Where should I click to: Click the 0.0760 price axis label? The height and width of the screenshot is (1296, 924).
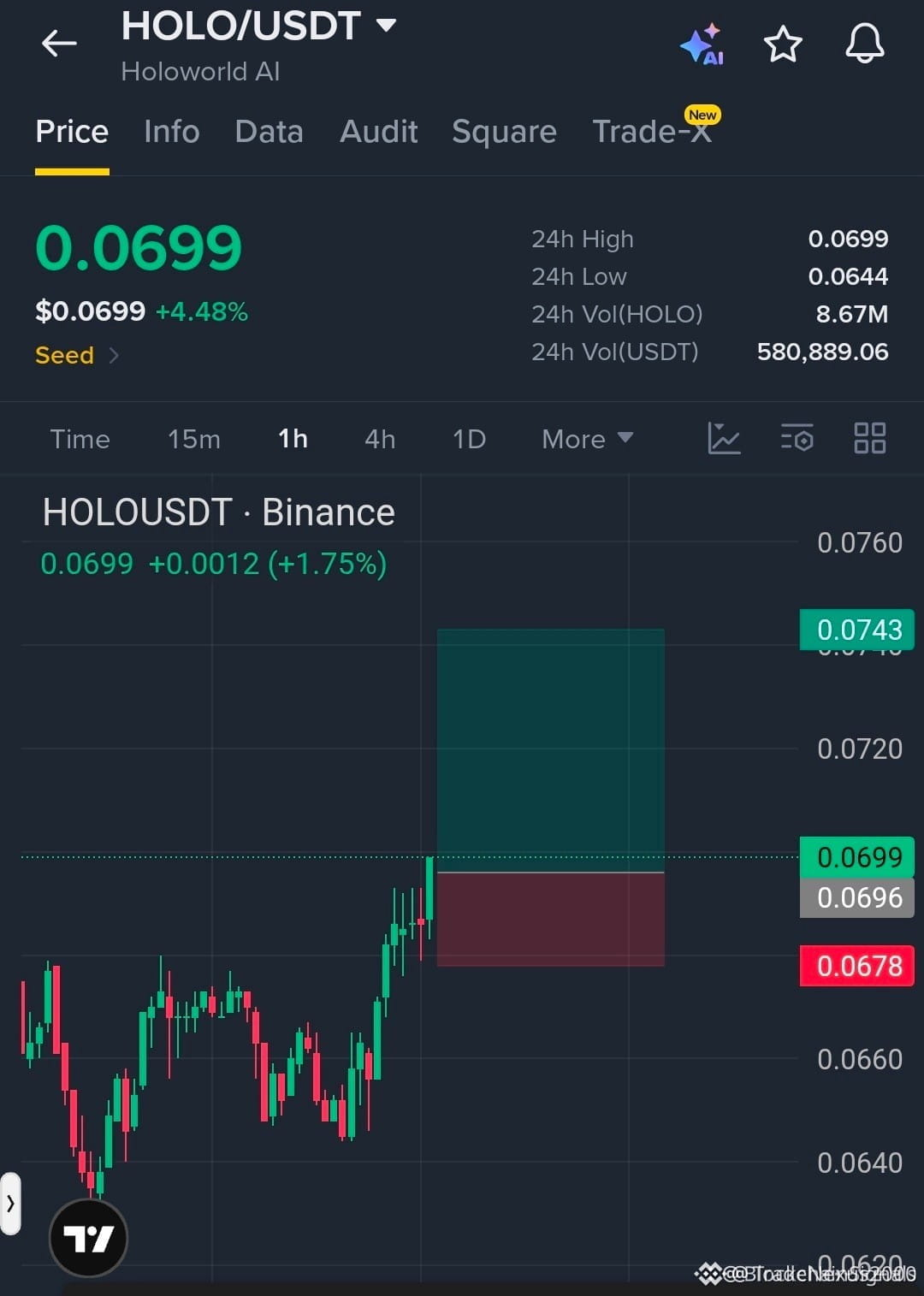click(860, 542)
